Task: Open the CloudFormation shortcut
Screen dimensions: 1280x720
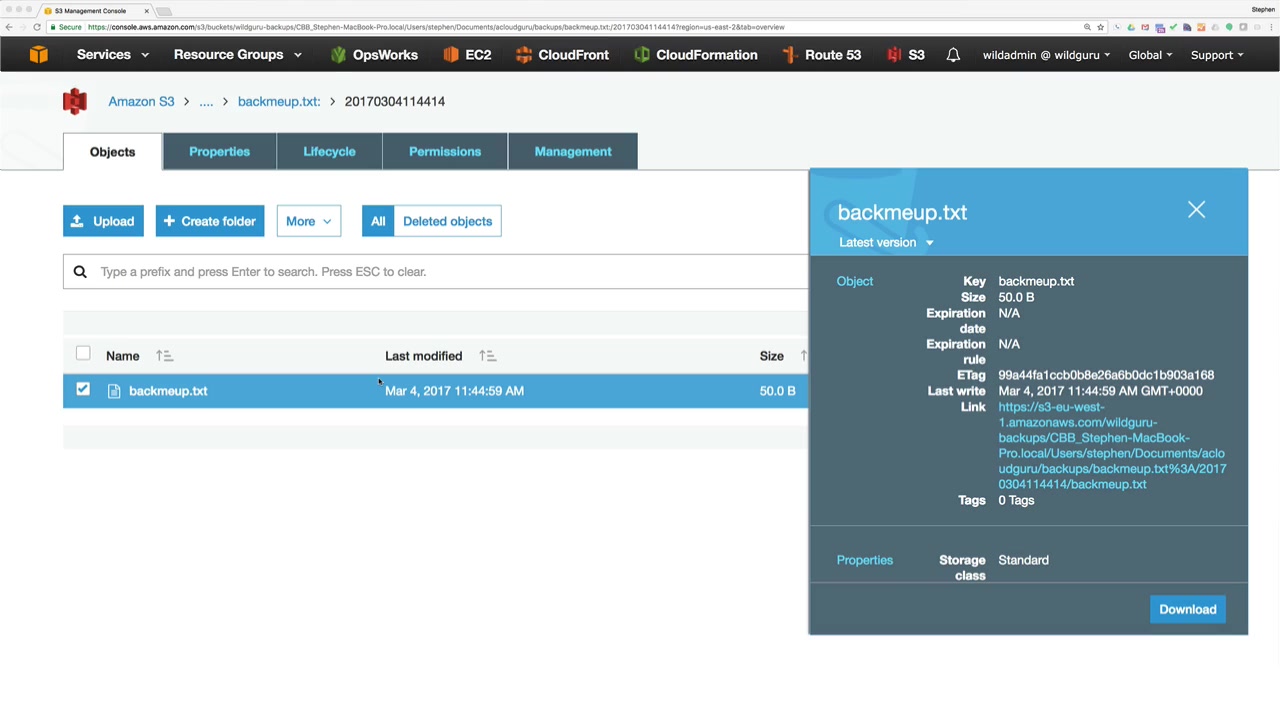Action: pos(695,55)
